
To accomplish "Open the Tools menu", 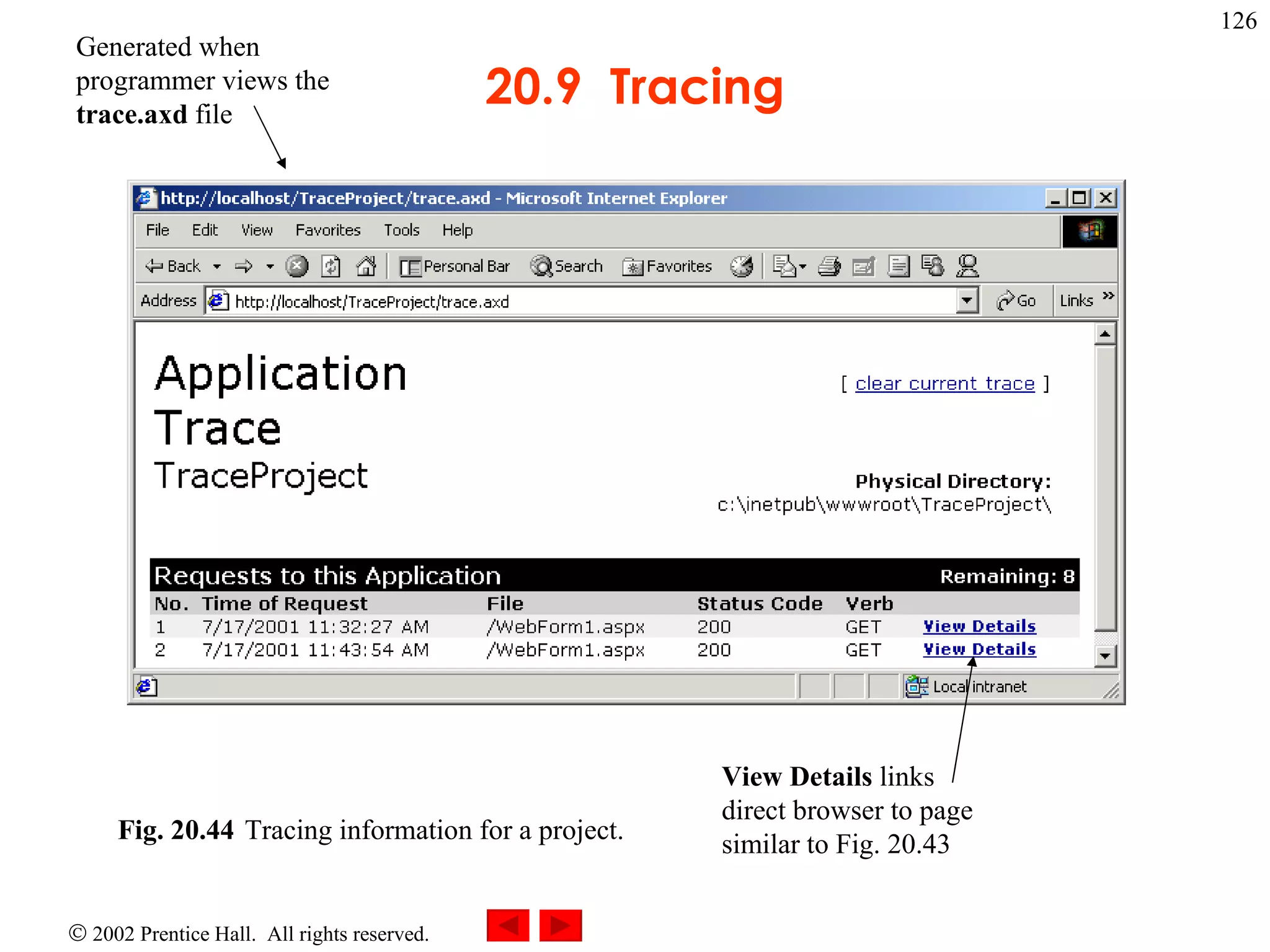I will coord(402,231).
